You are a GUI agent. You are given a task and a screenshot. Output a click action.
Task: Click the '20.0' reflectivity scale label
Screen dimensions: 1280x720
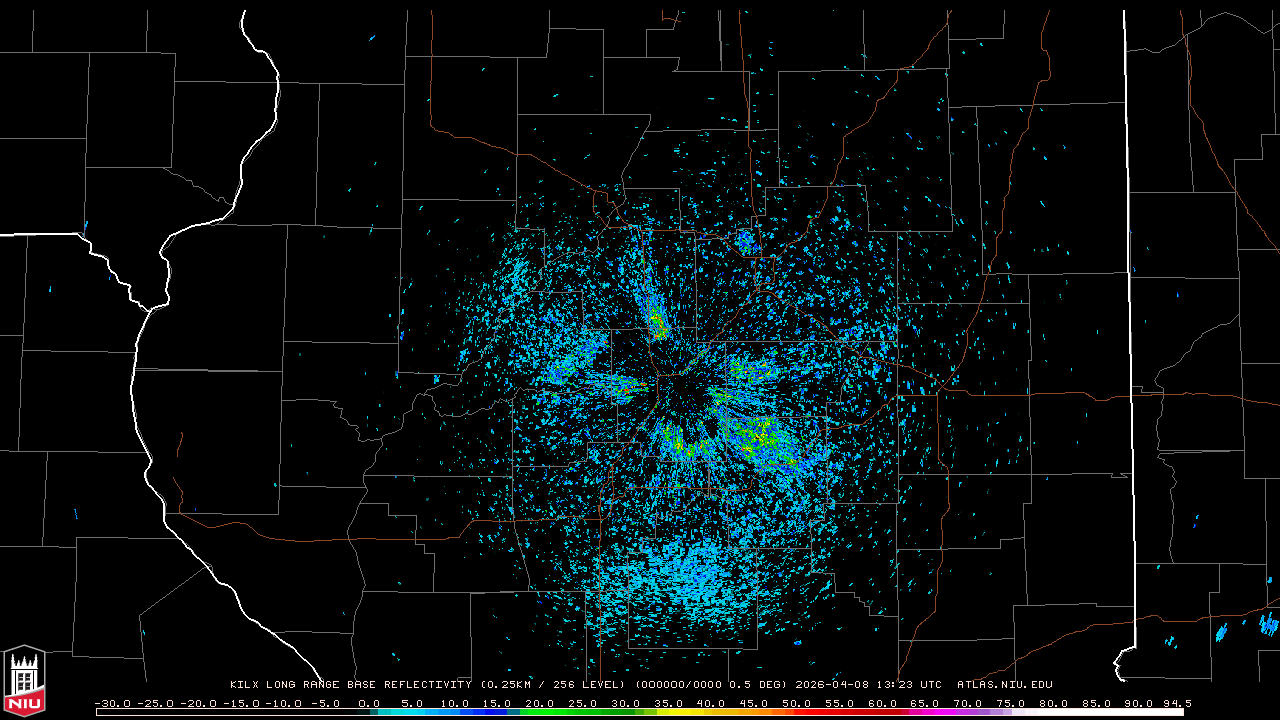pos(540,703)
